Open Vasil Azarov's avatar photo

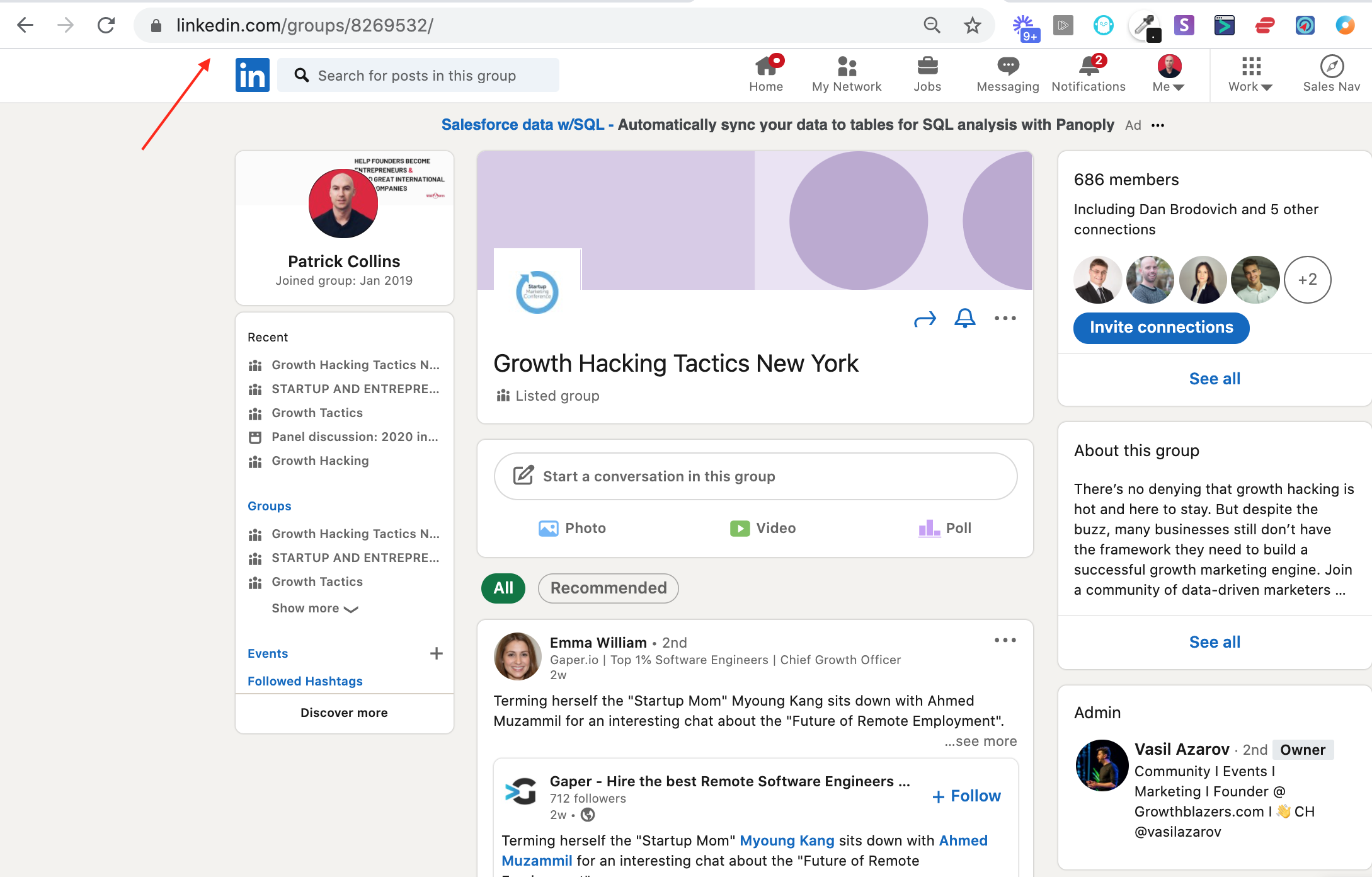tap(1102, 765)
